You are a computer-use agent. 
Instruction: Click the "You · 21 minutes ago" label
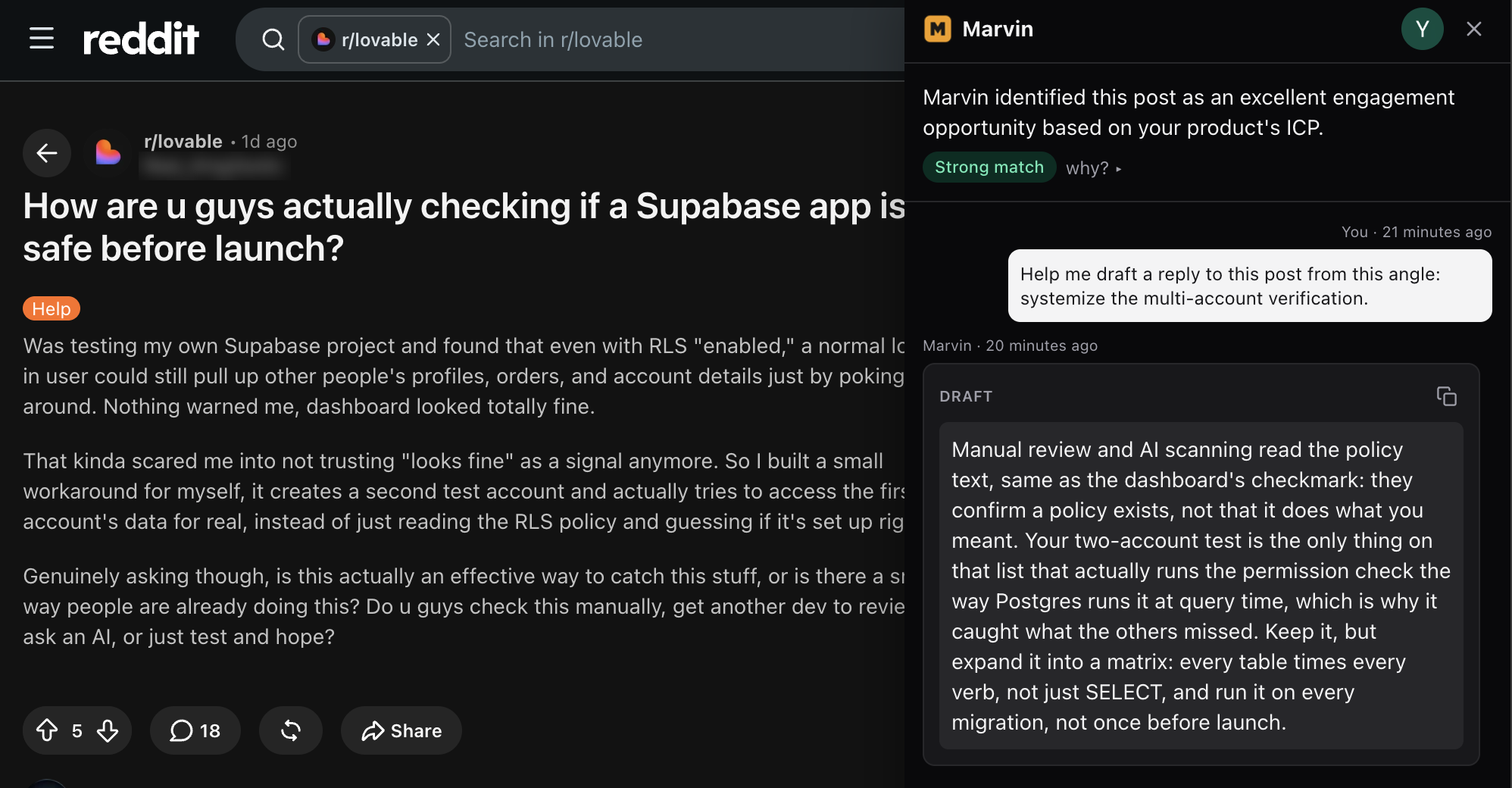(1417, 232)
